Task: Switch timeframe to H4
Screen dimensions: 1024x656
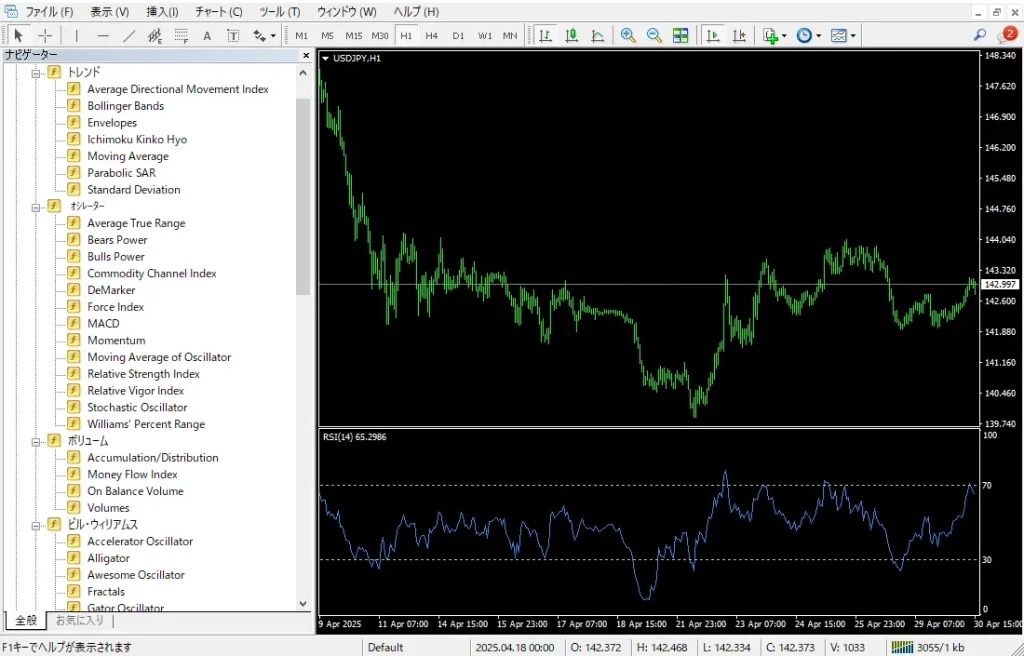Action: (x=432, y=36)
